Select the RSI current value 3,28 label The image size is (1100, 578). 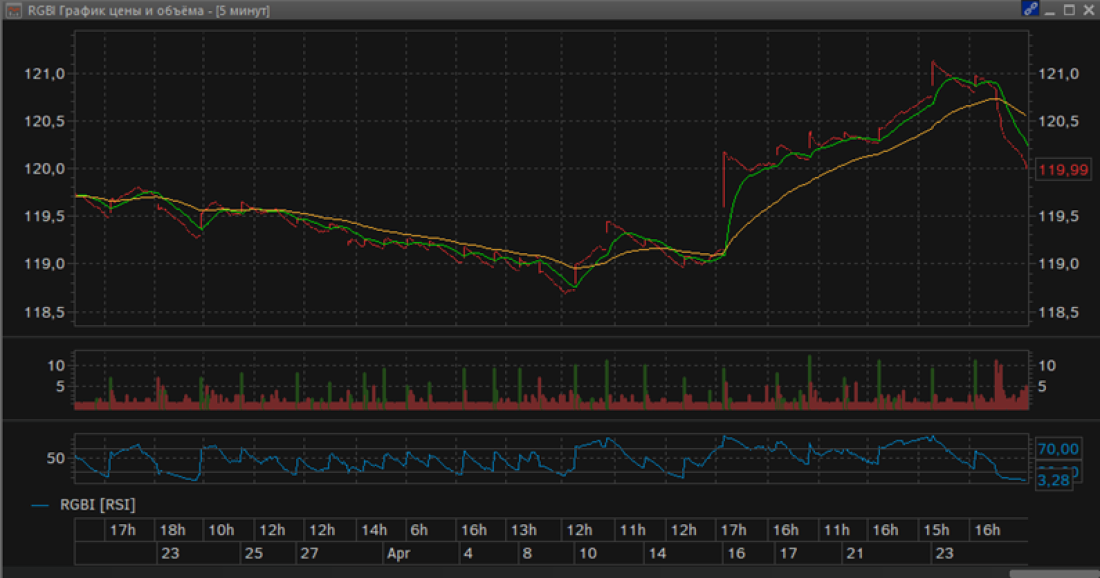1054,480
